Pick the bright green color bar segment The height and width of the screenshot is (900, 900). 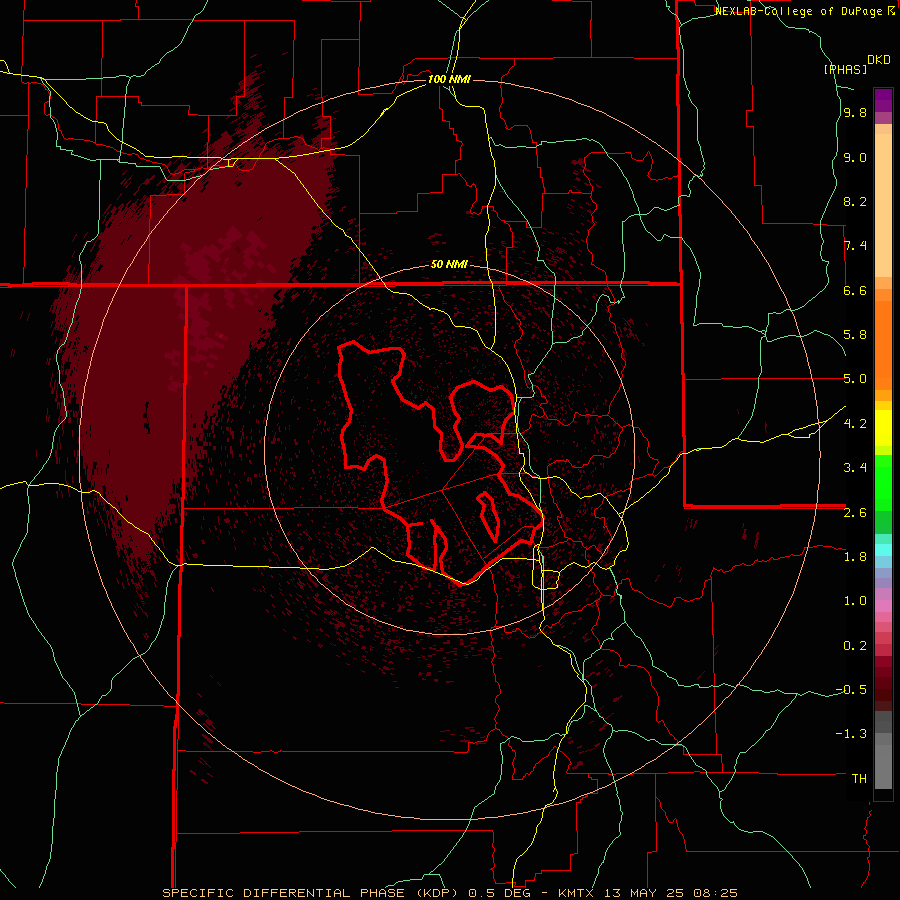[x=883, y=482]
